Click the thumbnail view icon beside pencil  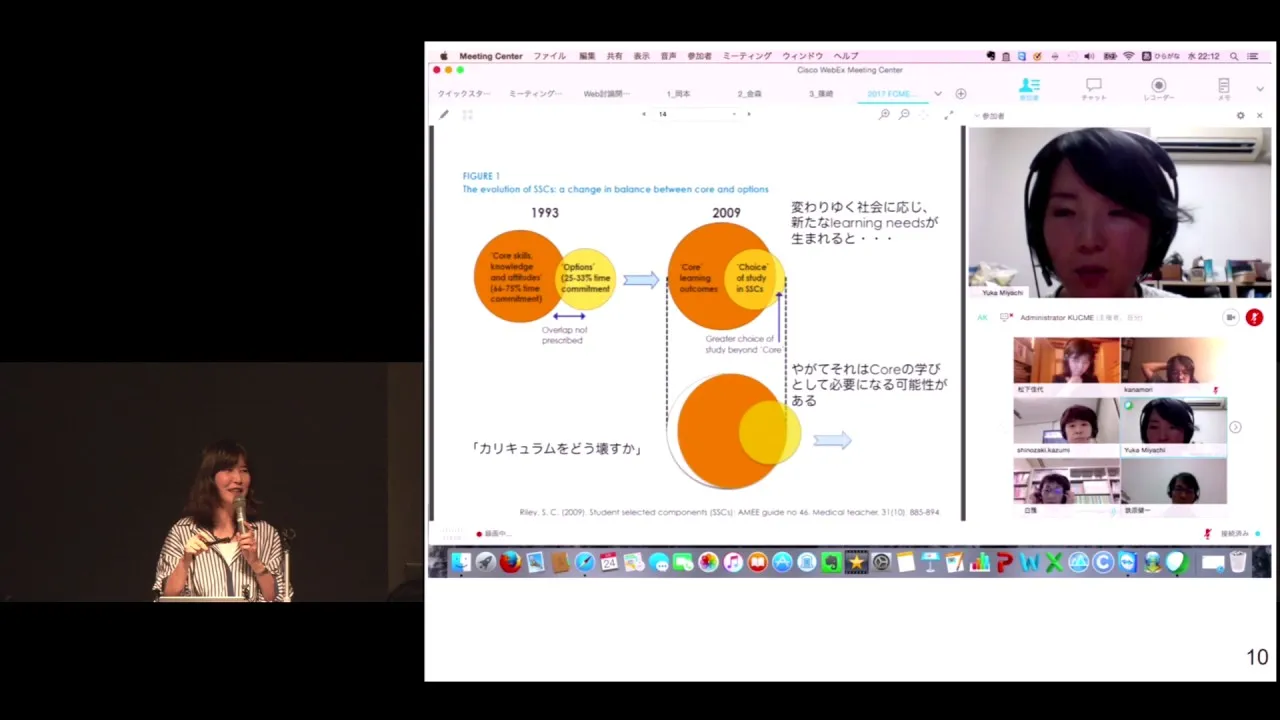point(467,115)
